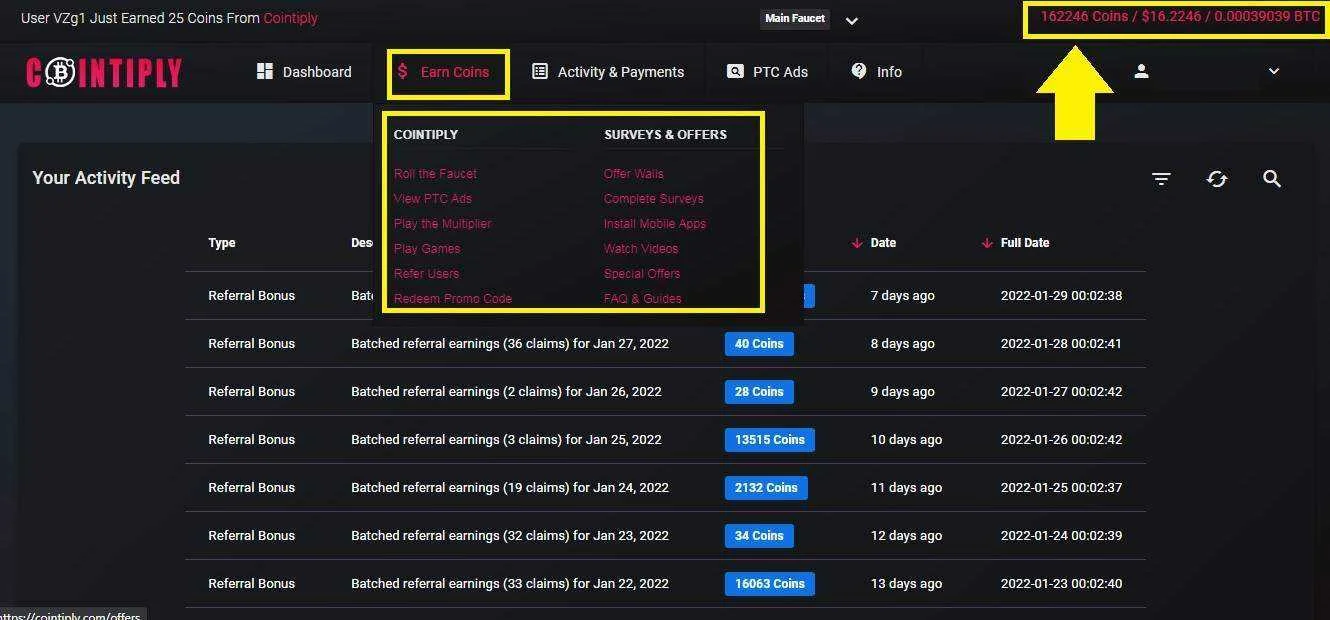Screen dimensions: 1330x620
Task: Open Offer Walls link
Action: point(634,174)
